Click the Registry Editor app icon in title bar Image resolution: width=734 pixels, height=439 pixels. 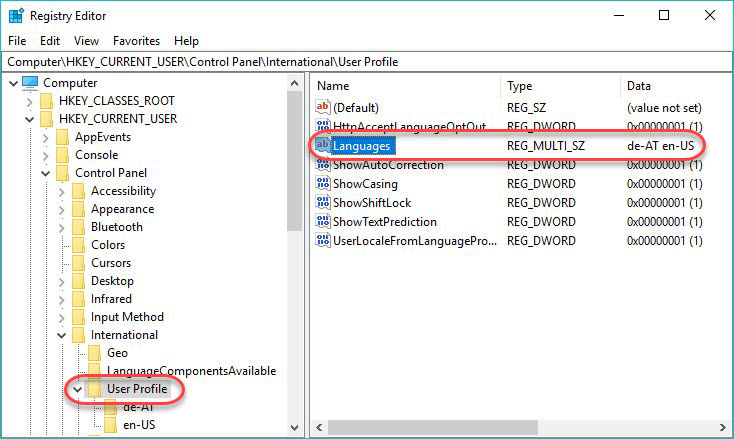16,15
